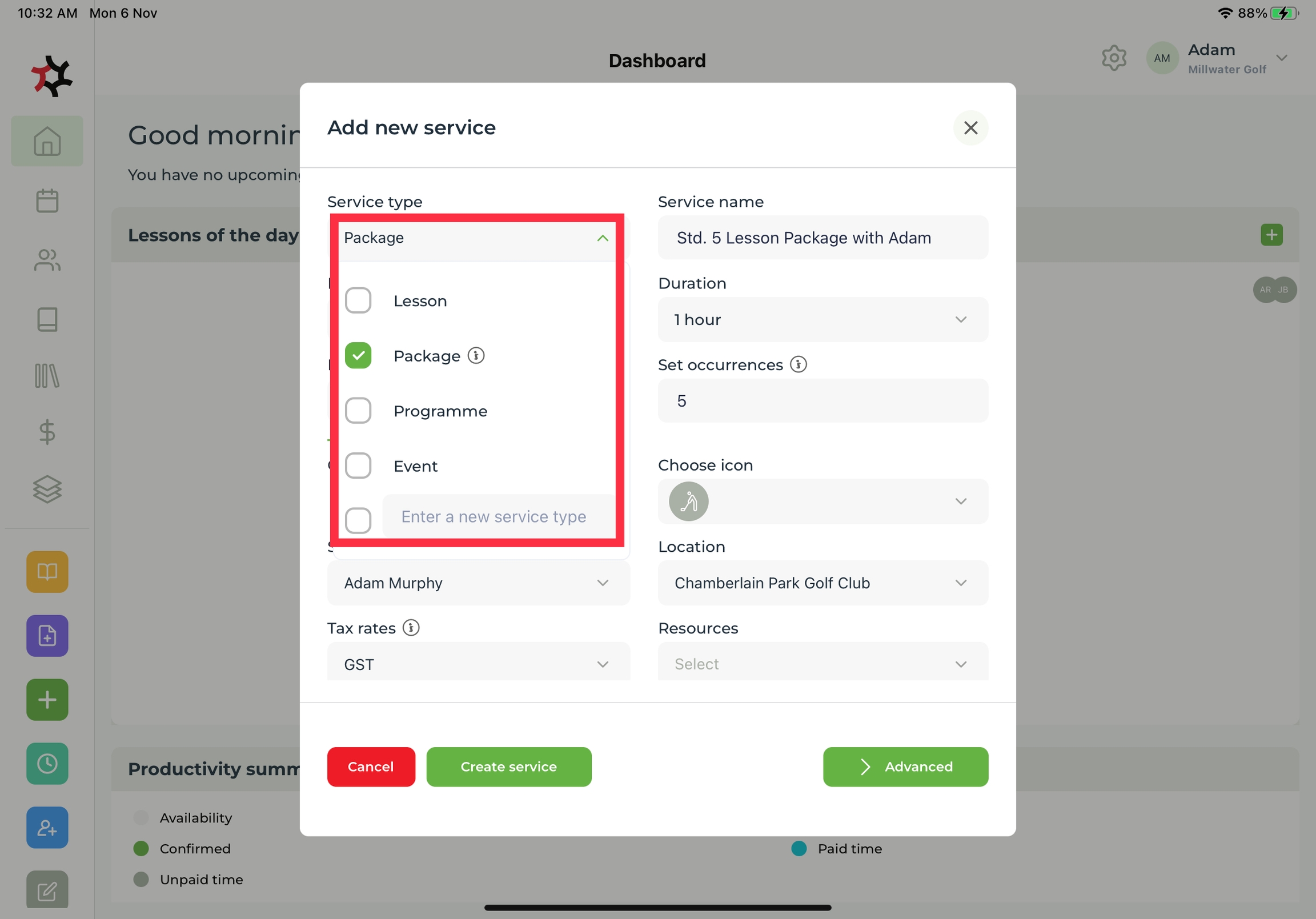Image resolution: width=1316 pixels, height=919 pixels.
Task: Open the stacked layers icon in sidebar
Action: click(47, 489)
